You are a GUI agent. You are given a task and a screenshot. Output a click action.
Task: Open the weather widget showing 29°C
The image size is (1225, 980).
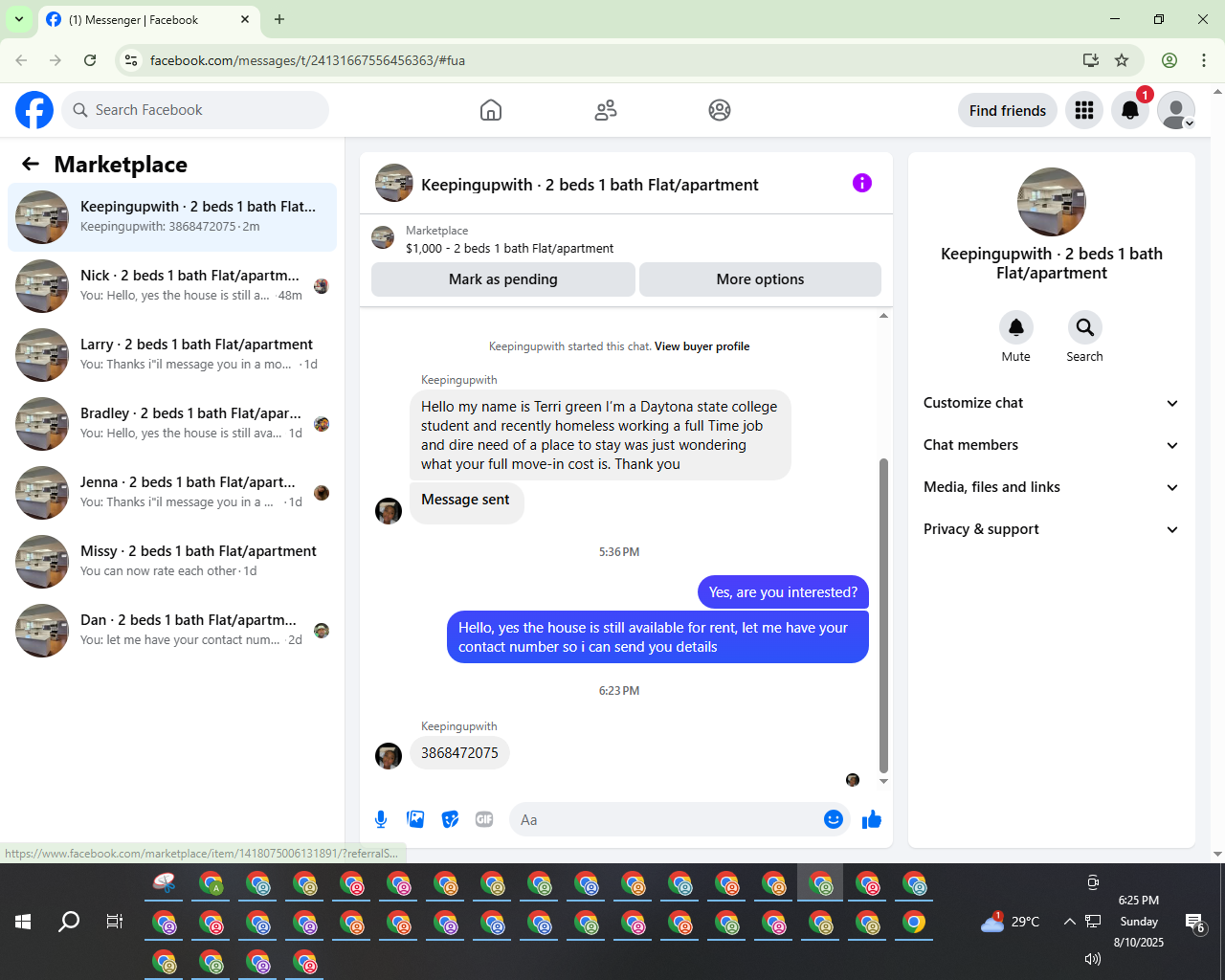[x=1010, y=922]
